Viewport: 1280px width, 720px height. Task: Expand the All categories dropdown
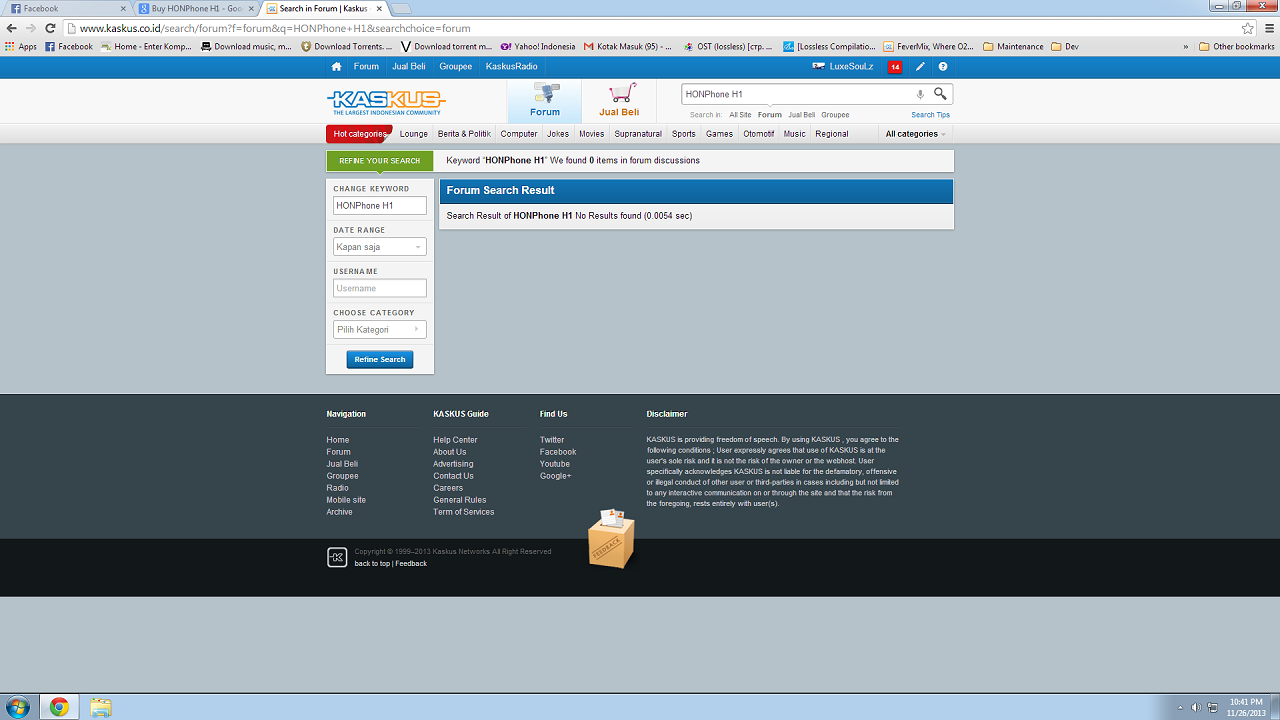tap(915, 134)
